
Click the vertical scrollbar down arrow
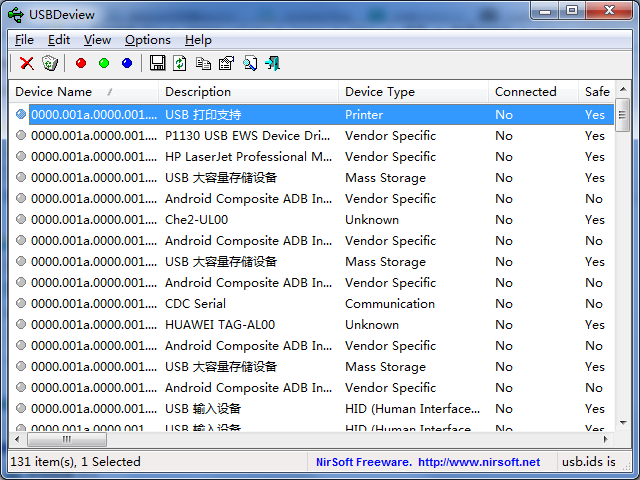(622, 425)
